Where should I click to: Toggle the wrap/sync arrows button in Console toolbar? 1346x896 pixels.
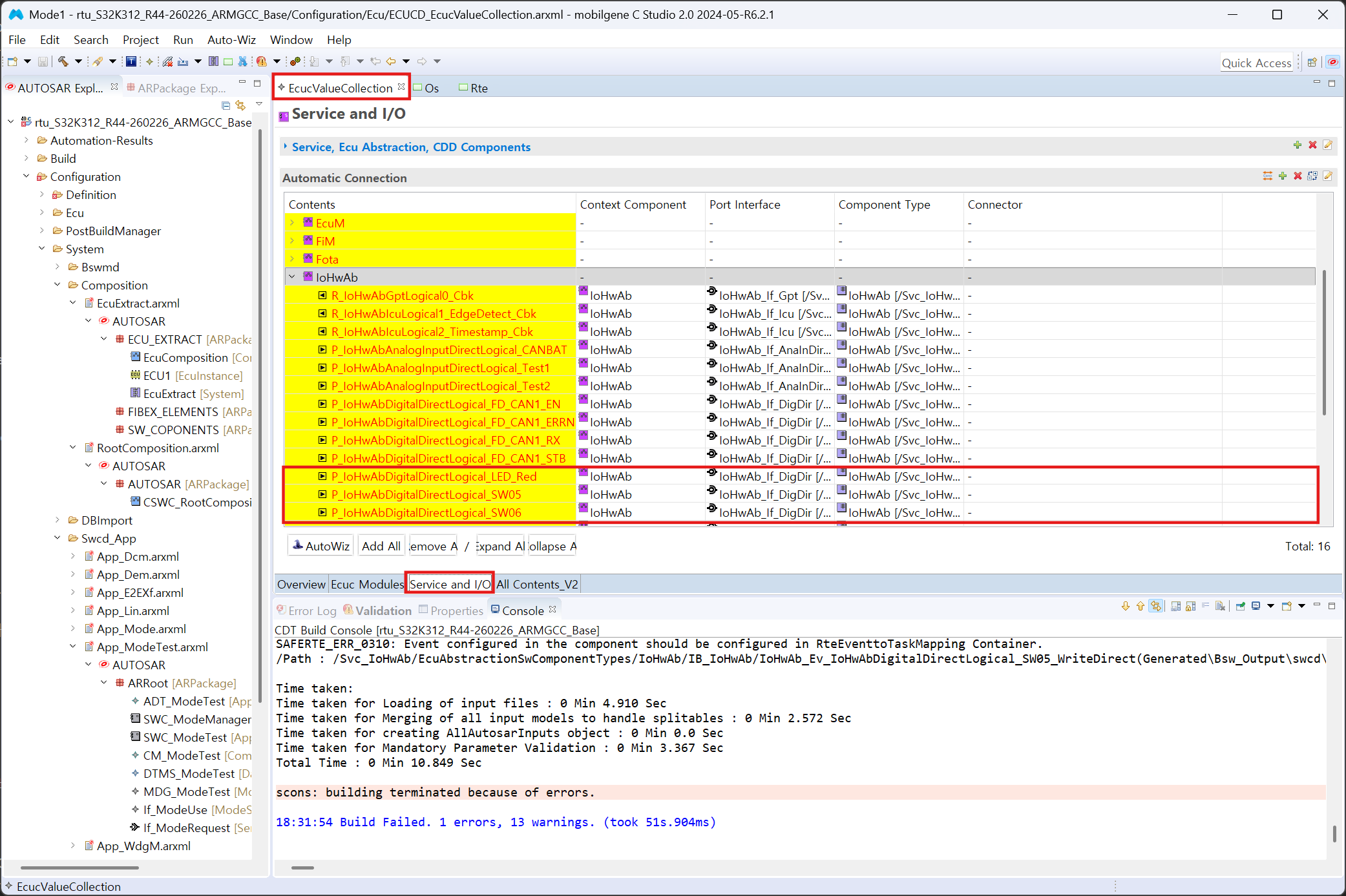pyautogui.click(x=1156, y=606)
